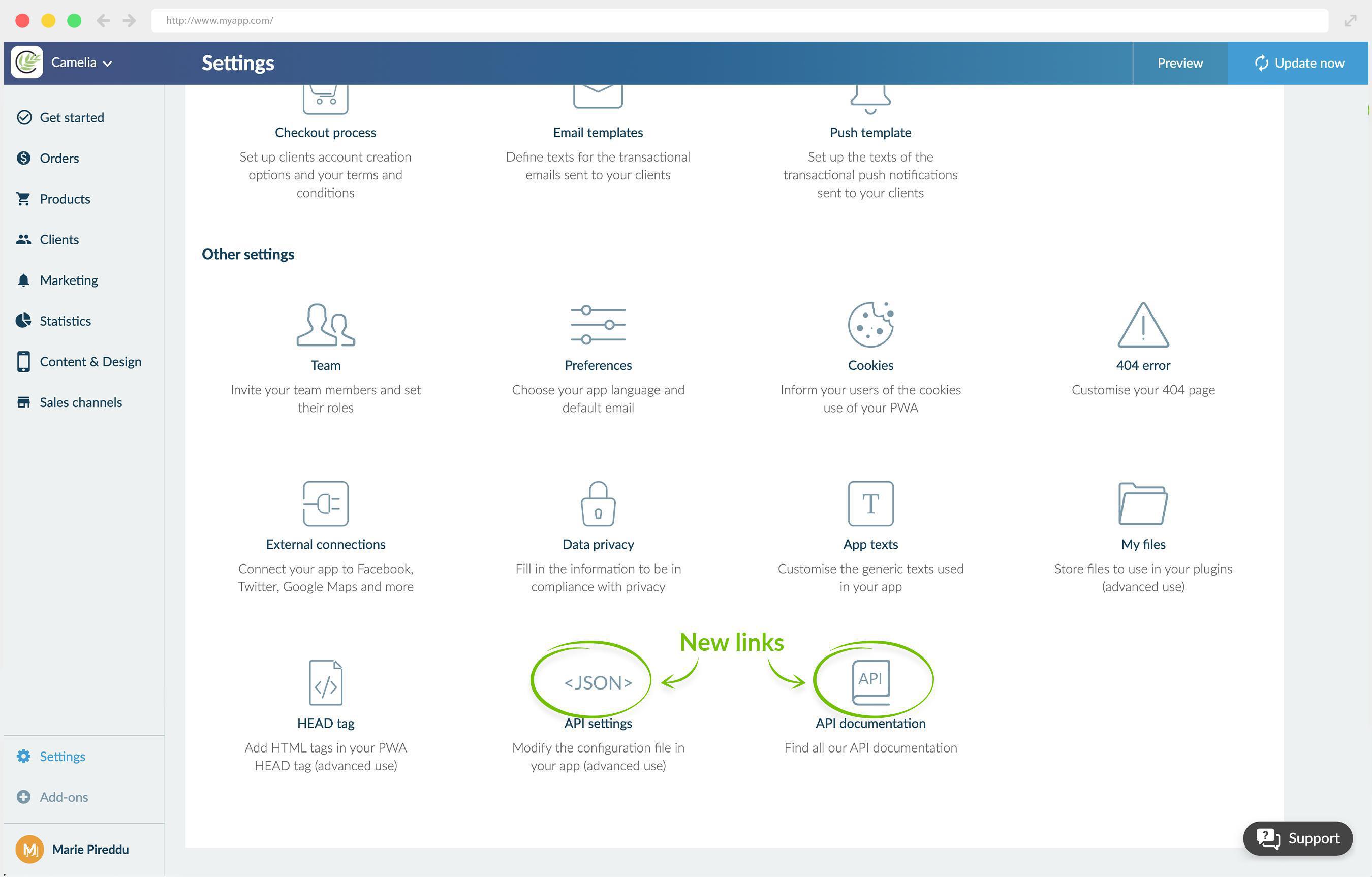Click the Data privacy lock icon
Screen dimensions: 1372x877
[598, 504]
